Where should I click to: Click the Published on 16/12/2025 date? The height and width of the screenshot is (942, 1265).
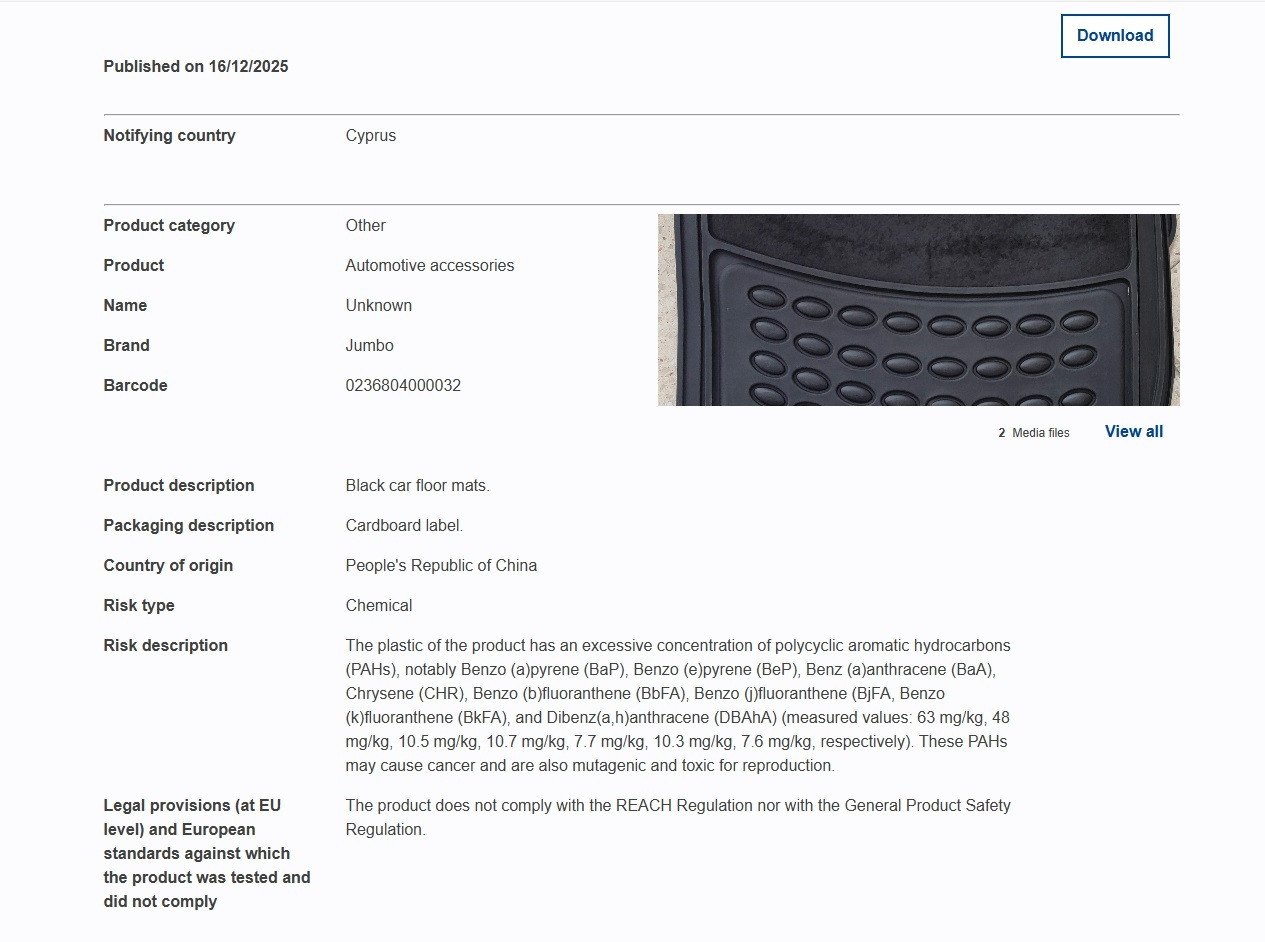tap(196, 67)
